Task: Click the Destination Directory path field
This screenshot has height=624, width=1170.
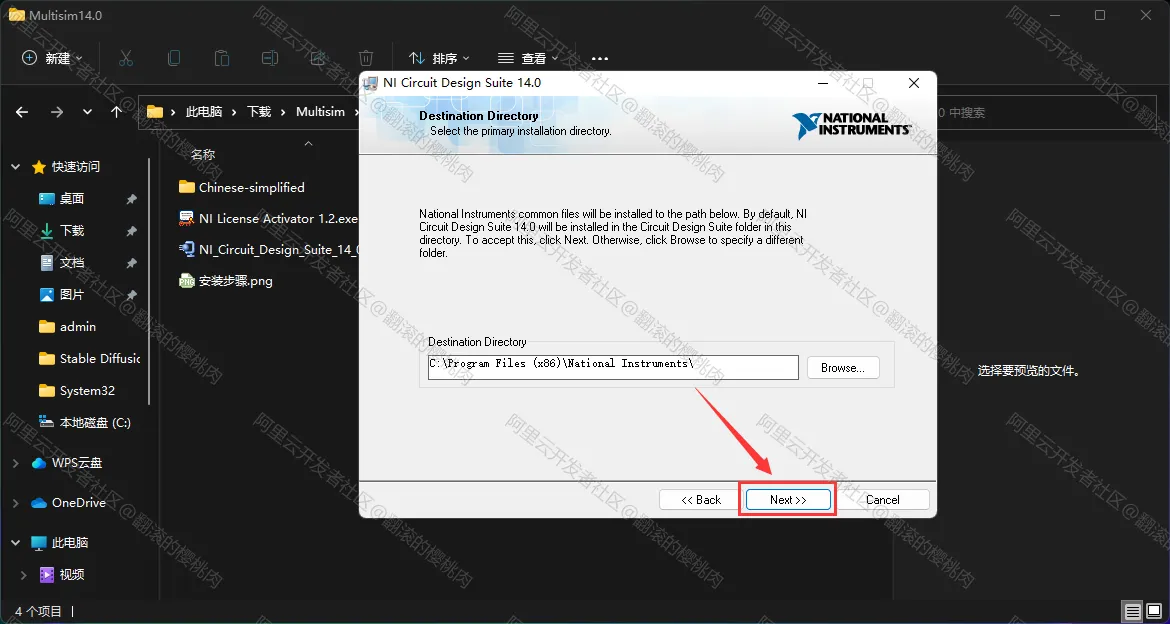Action: 613,366
